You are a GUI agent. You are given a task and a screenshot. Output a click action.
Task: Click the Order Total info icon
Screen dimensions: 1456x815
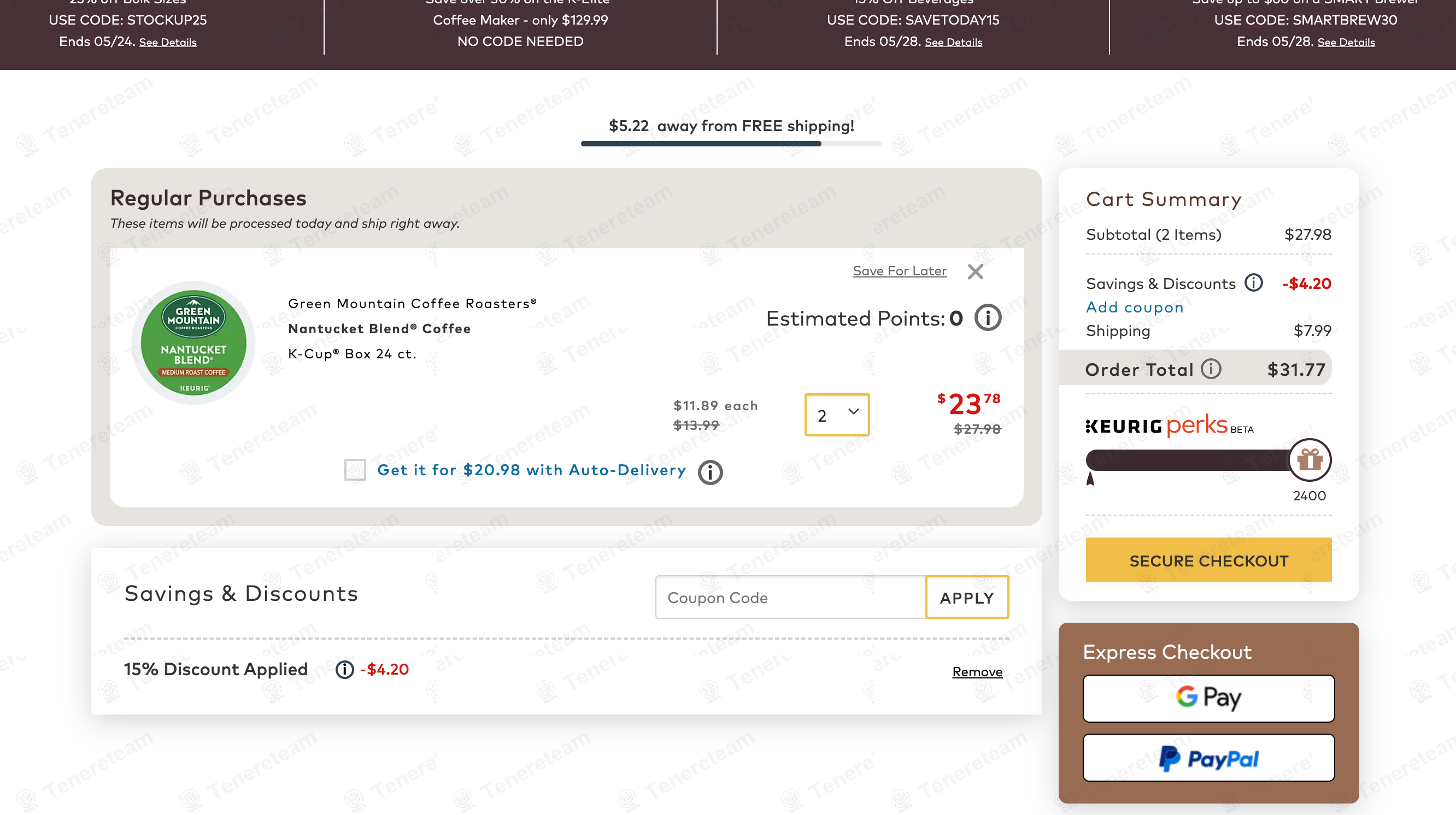[x=1210, y=369]
